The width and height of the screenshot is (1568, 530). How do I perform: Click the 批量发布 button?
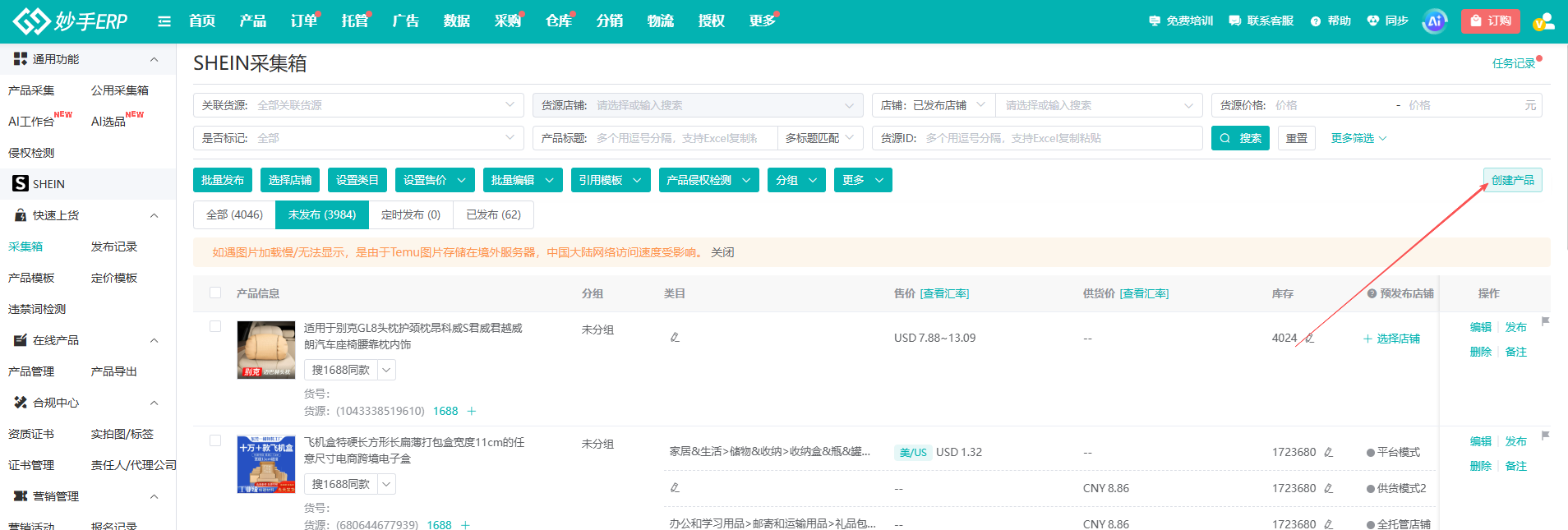point(223,180)
